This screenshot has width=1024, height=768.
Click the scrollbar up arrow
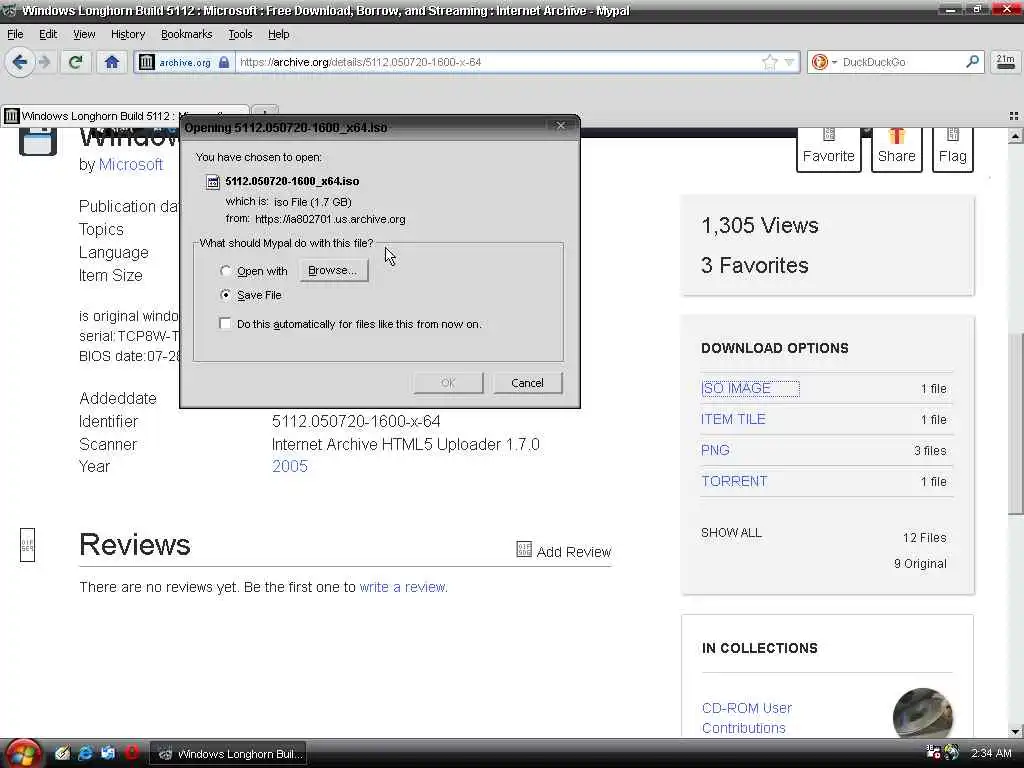pos(1015,136)
